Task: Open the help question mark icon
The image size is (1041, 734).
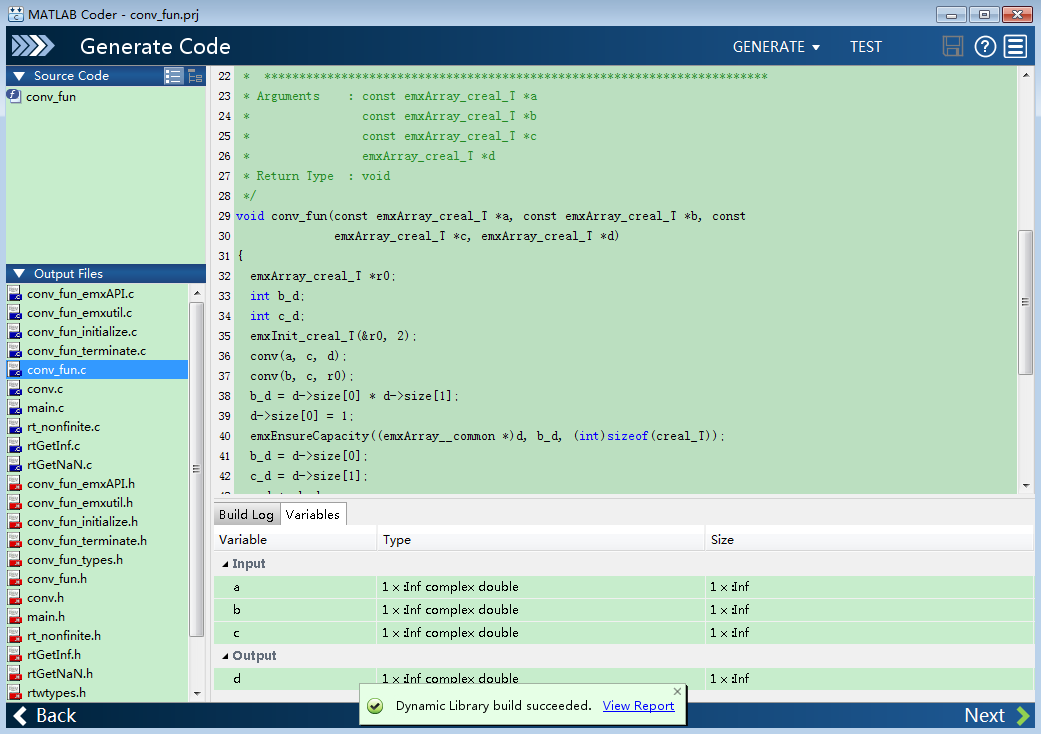Action: 985,46
